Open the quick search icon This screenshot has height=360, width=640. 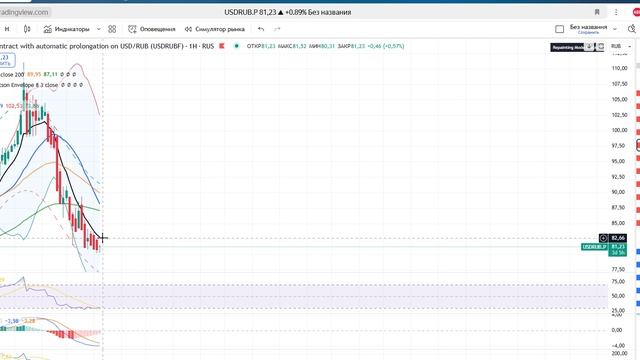point(632,29)
